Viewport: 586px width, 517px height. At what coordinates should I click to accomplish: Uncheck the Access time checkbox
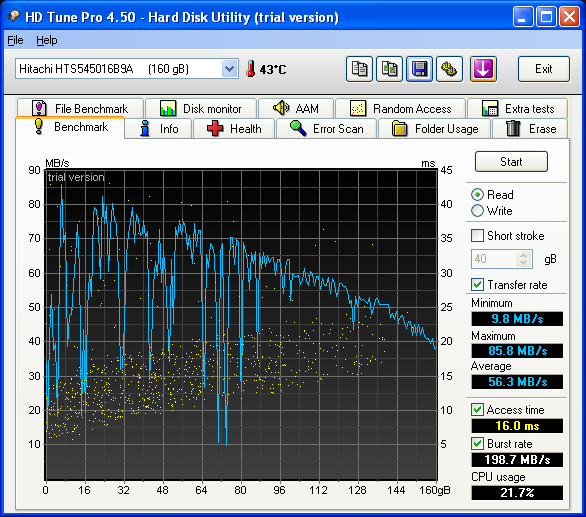click(477, 409)
